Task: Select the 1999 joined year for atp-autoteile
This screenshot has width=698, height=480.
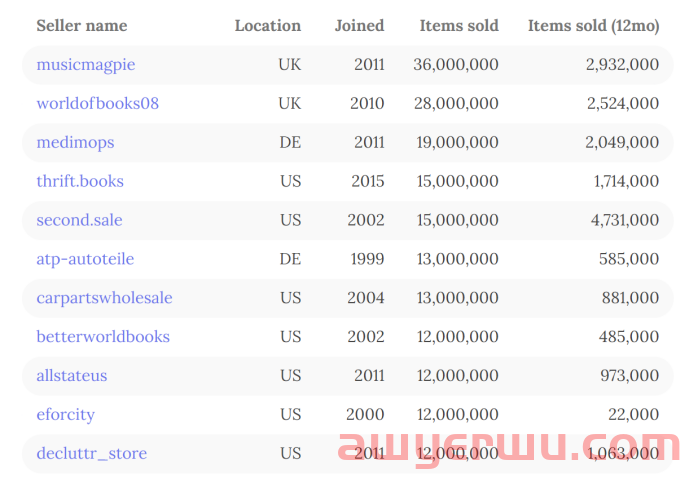Action: 367,259
